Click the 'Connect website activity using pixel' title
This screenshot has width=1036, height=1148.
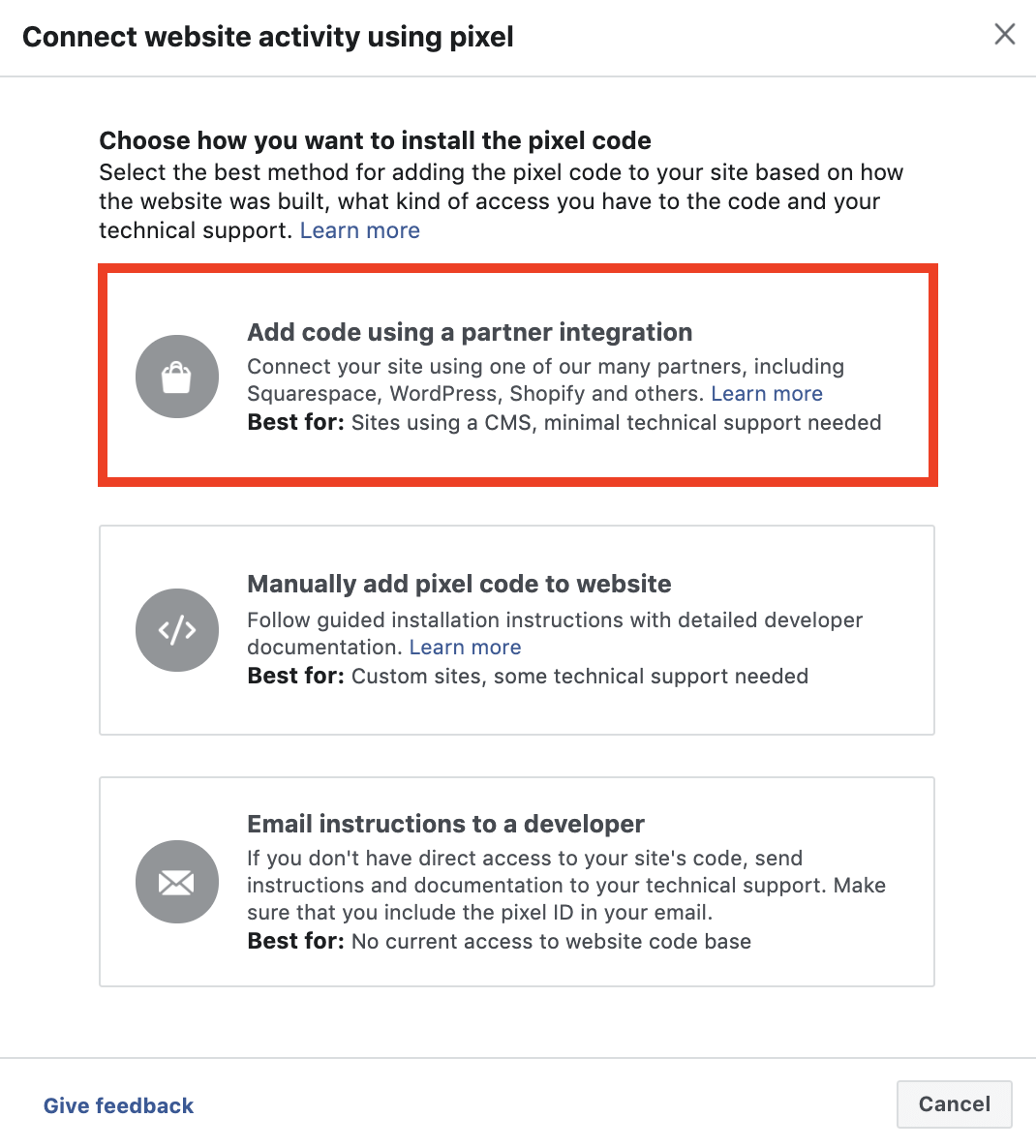click(267, 37)
